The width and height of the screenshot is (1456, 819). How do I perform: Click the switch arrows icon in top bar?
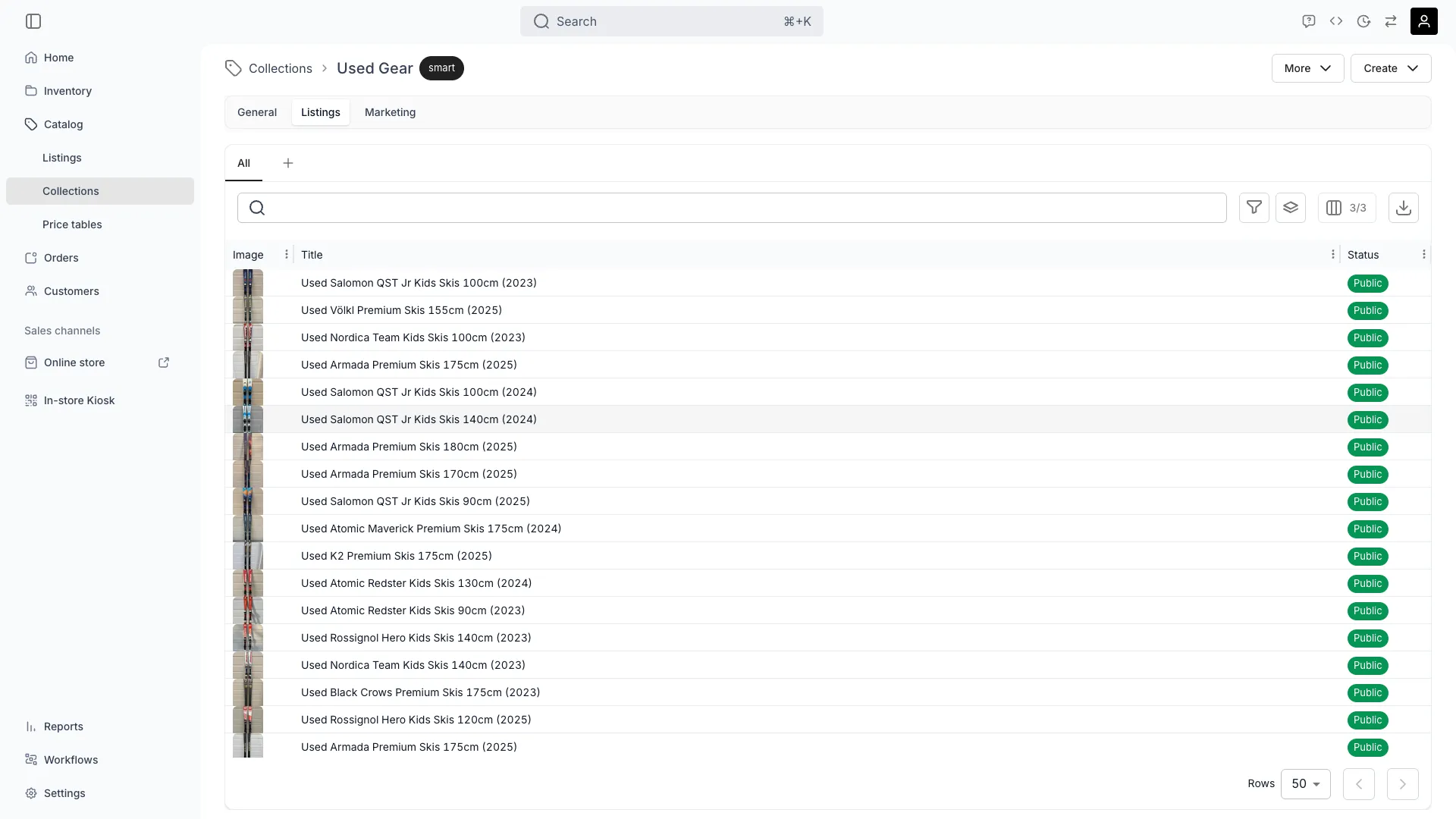point(1391,21)
